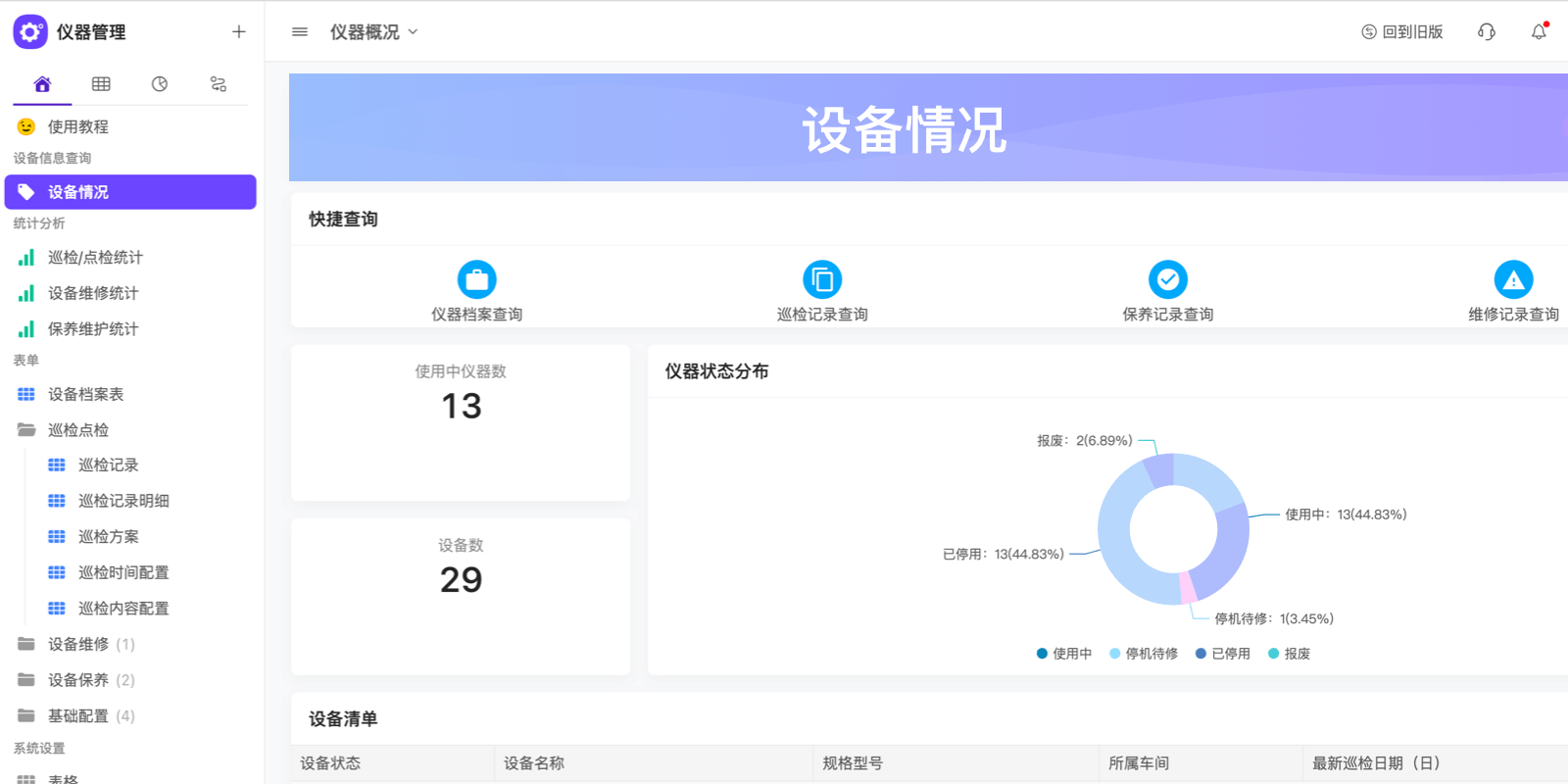Expand the 设备维修 folder
The height and width of the screenshot is (784, 1568).
(x=78, y=644)
